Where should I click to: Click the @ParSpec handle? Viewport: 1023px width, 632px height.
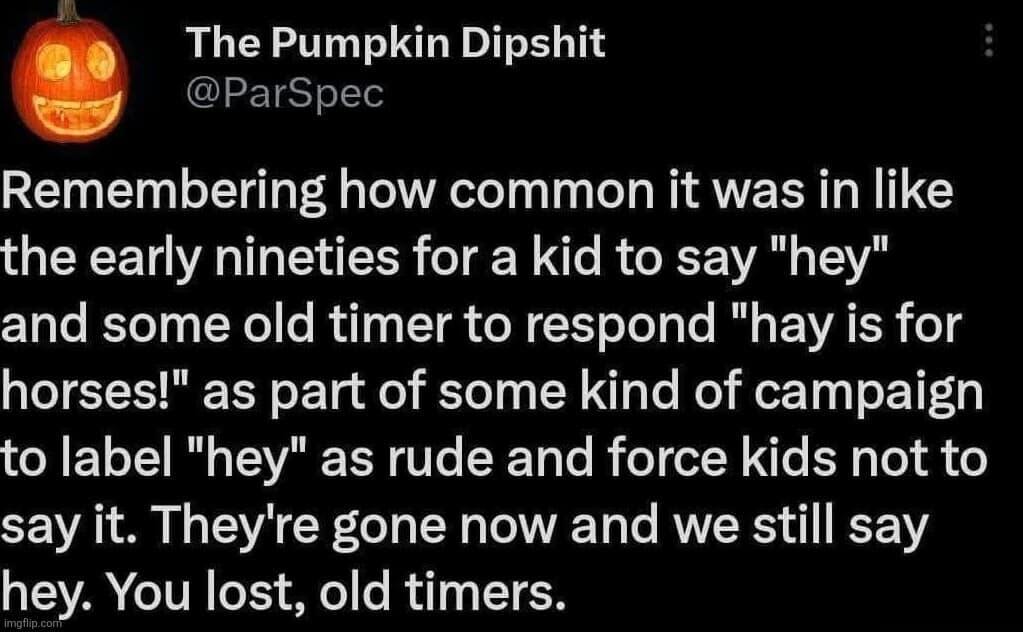click(x=285, y=92)
